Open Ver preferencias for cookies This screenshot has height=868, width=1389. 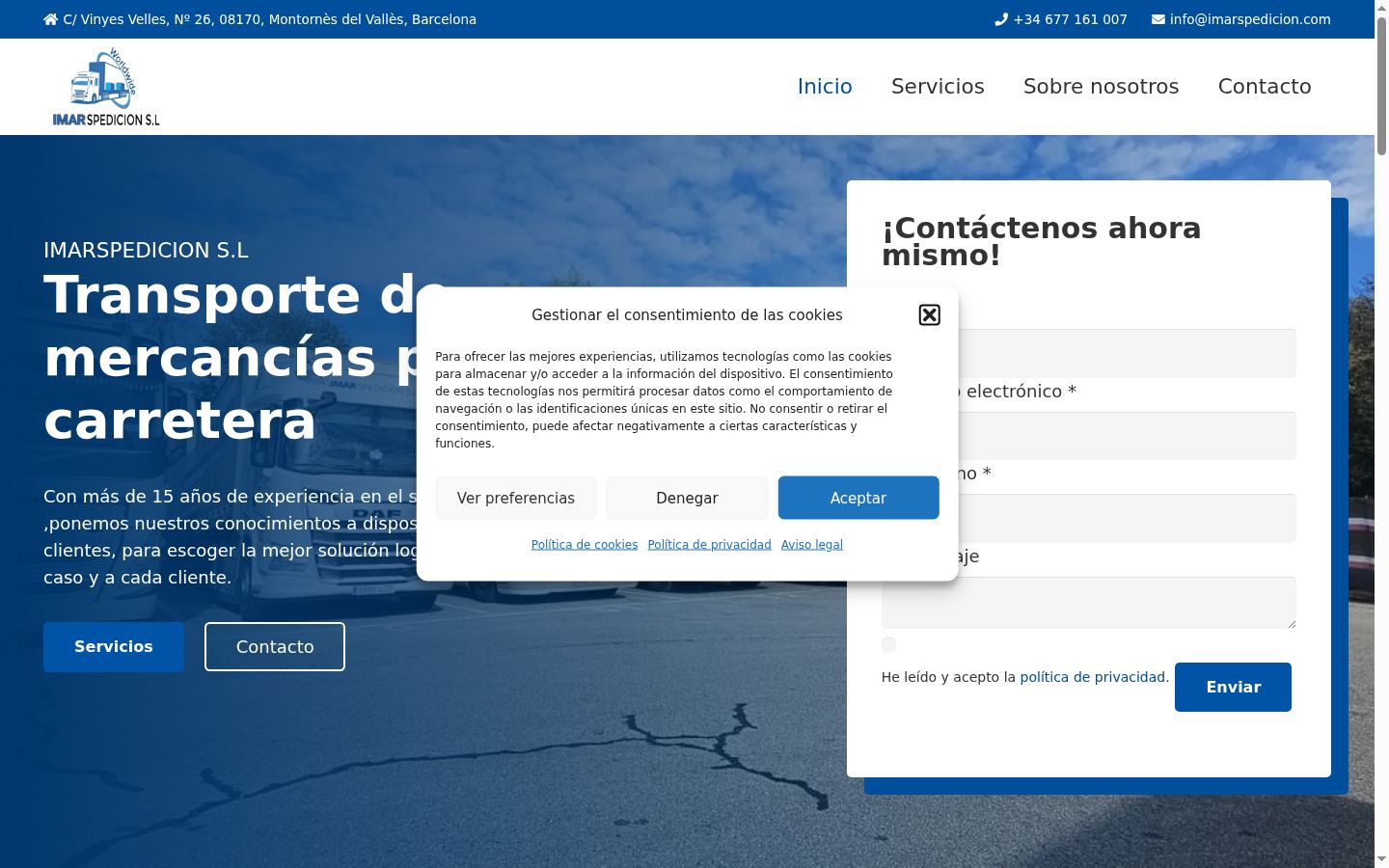[x=516, y=498]
